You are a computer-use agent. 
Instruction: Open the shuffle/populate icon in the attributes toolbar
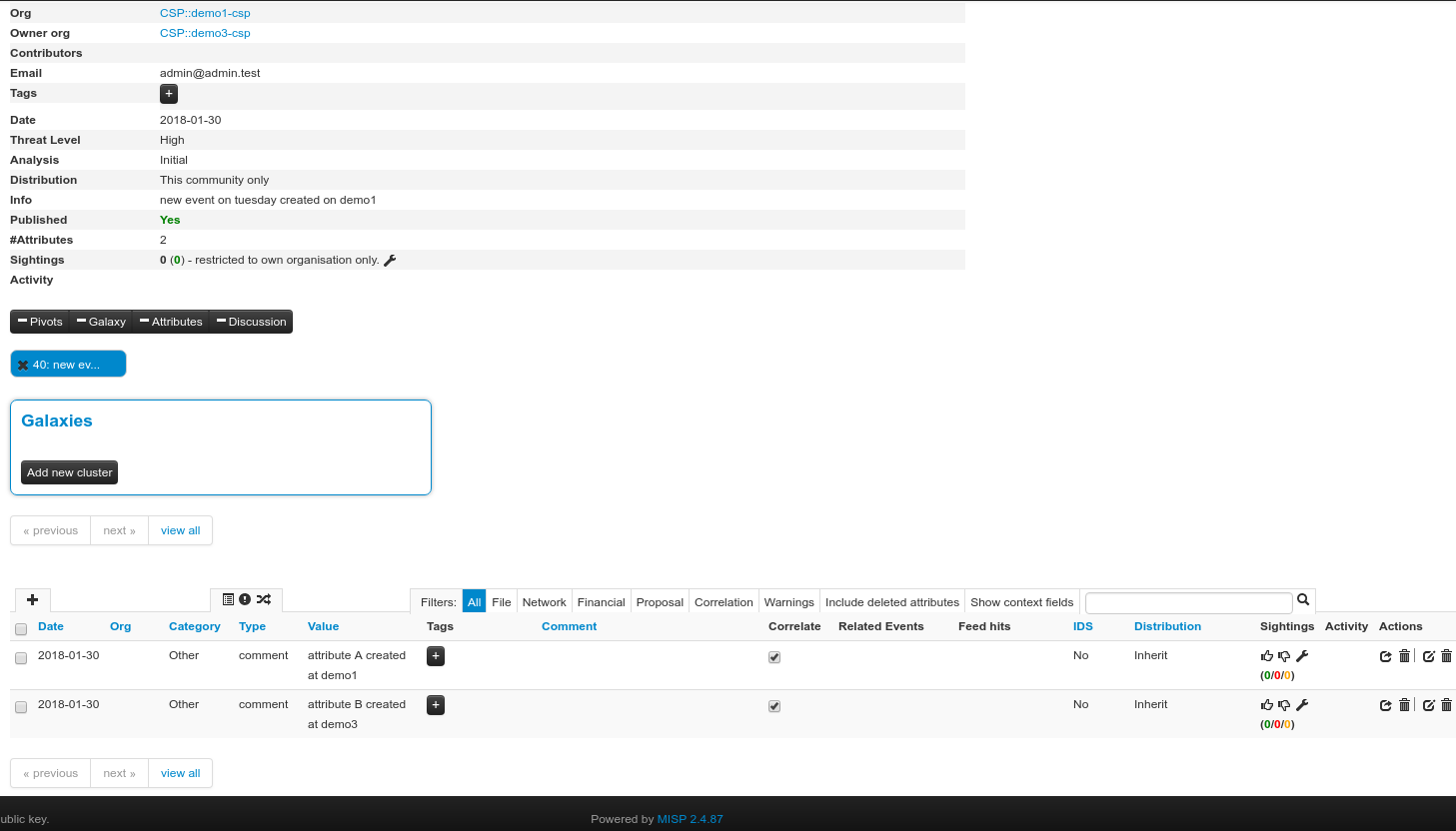pos(264,598)
